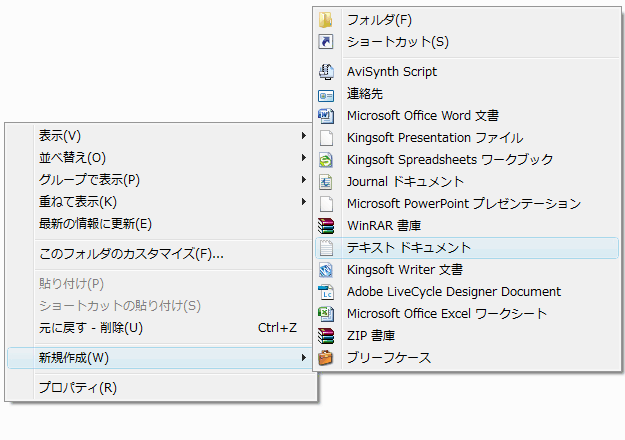The image size is (625, 440).
Task: Open the 表示(V) menu entry
Action: click(60, 136)
